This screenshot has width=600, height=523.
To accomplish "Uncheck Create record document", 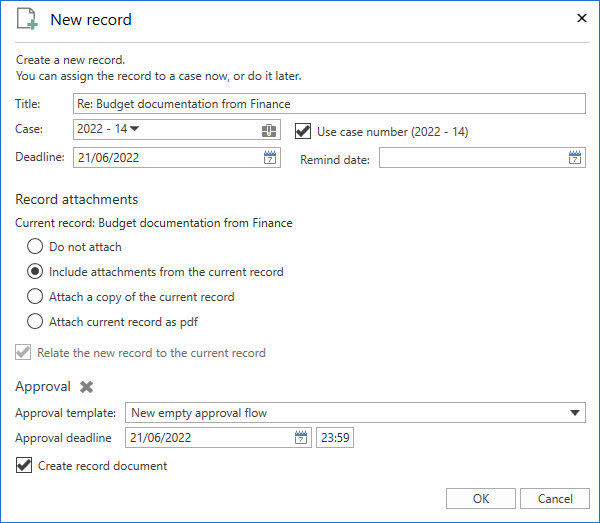I will pos(25,465).
